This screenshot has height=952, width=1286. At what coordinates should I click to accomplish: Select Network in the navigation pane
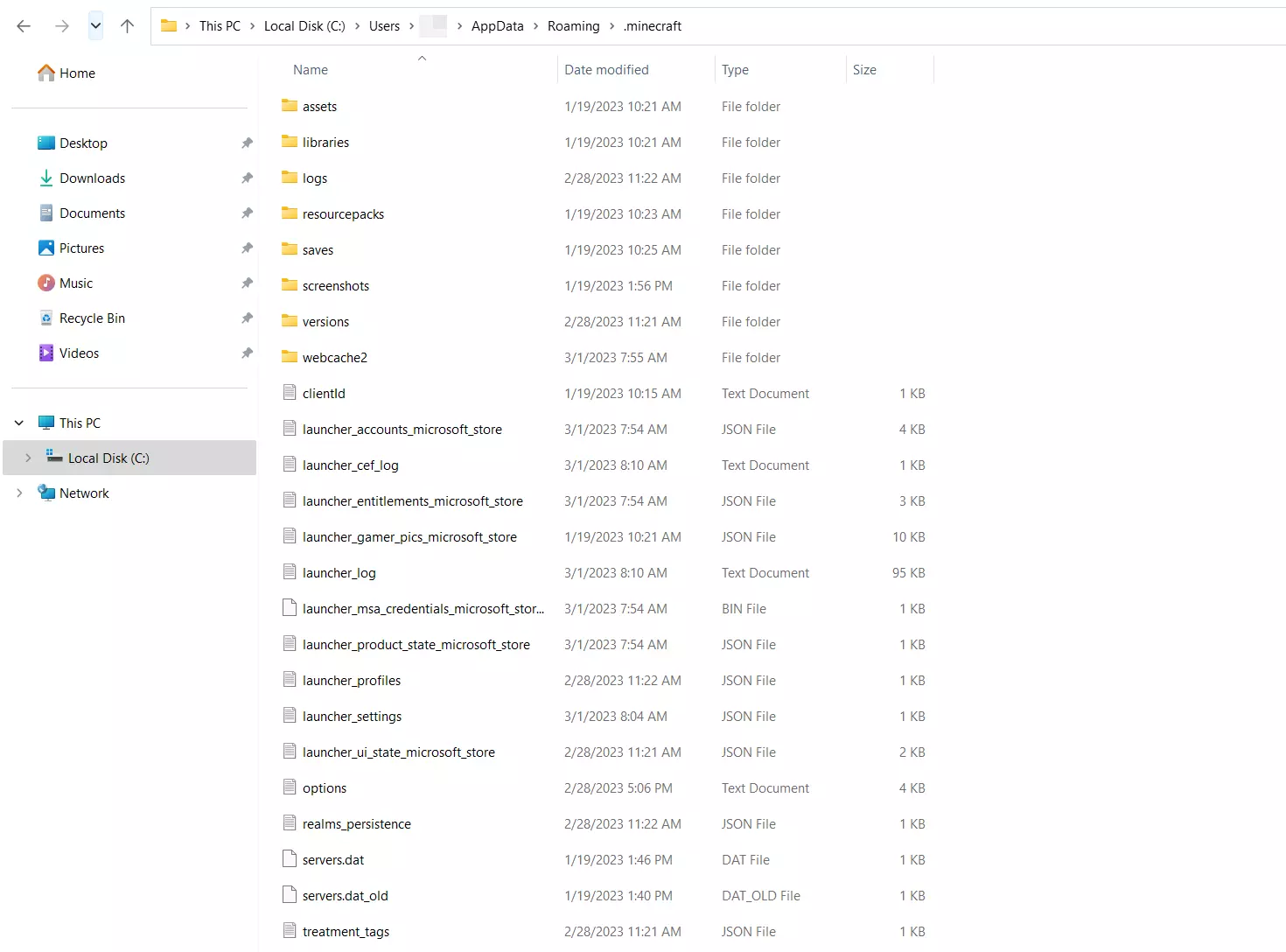coord(84,493)
